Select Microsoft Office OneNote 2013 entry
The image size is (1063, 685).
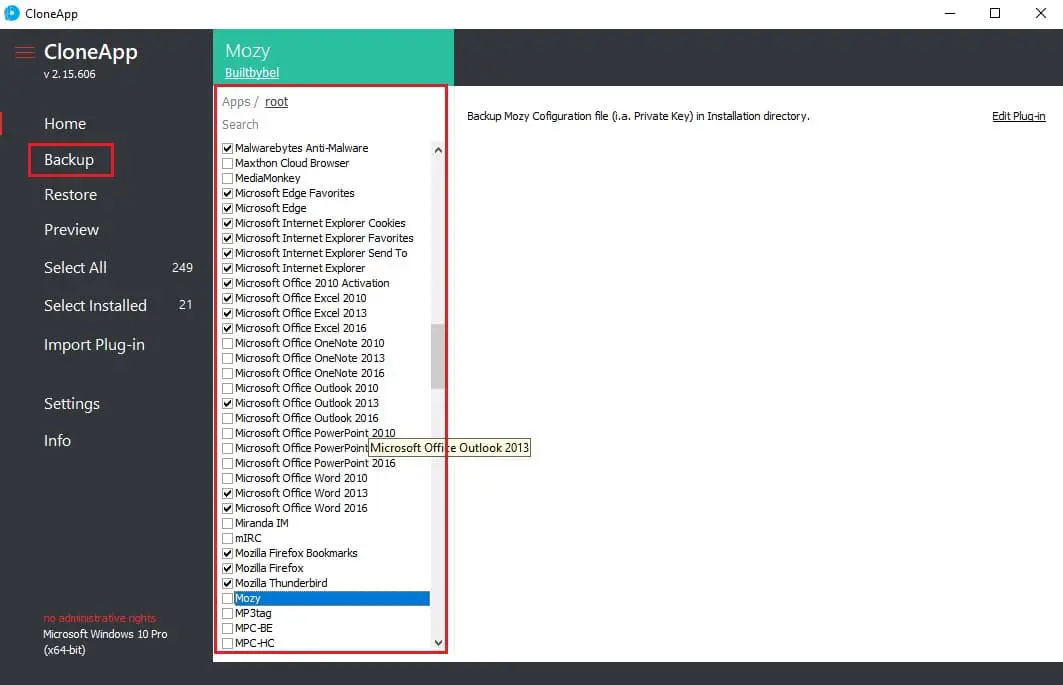tap(309, 358)
